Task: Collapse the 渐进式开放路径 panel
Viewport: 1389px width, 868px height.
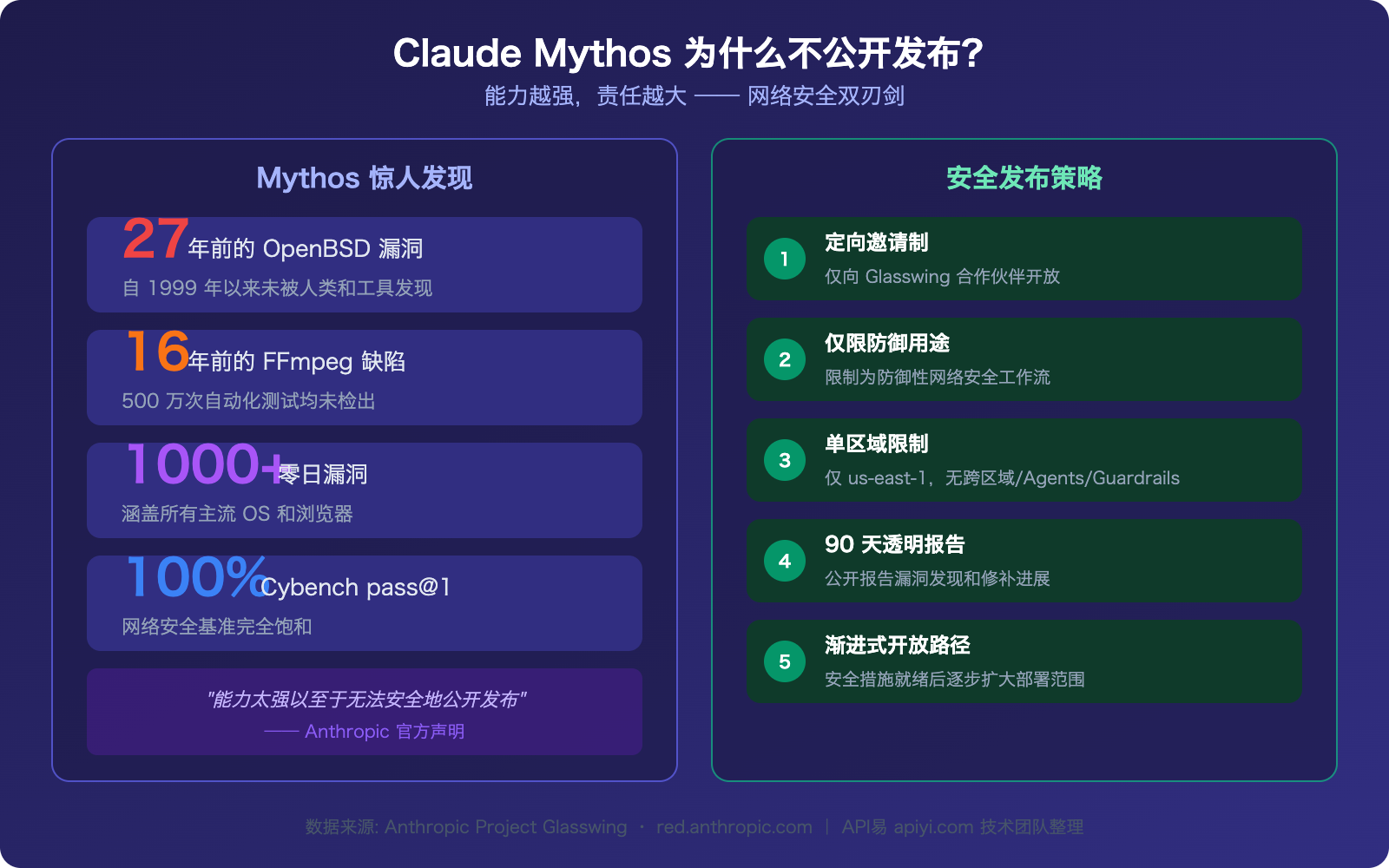Action: coord(1024,661)
